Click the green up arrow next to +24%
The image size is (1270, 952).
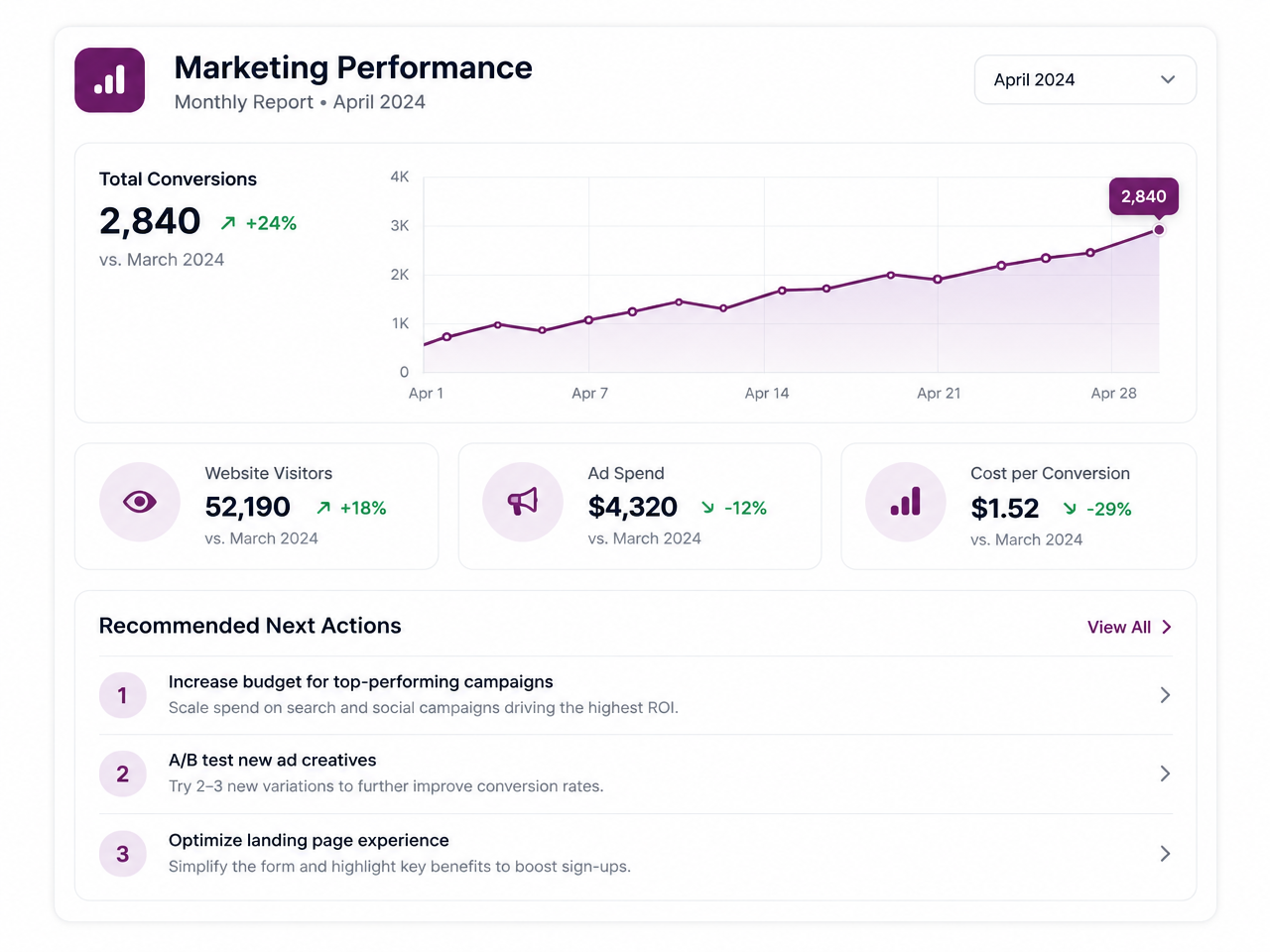[228, 223]
